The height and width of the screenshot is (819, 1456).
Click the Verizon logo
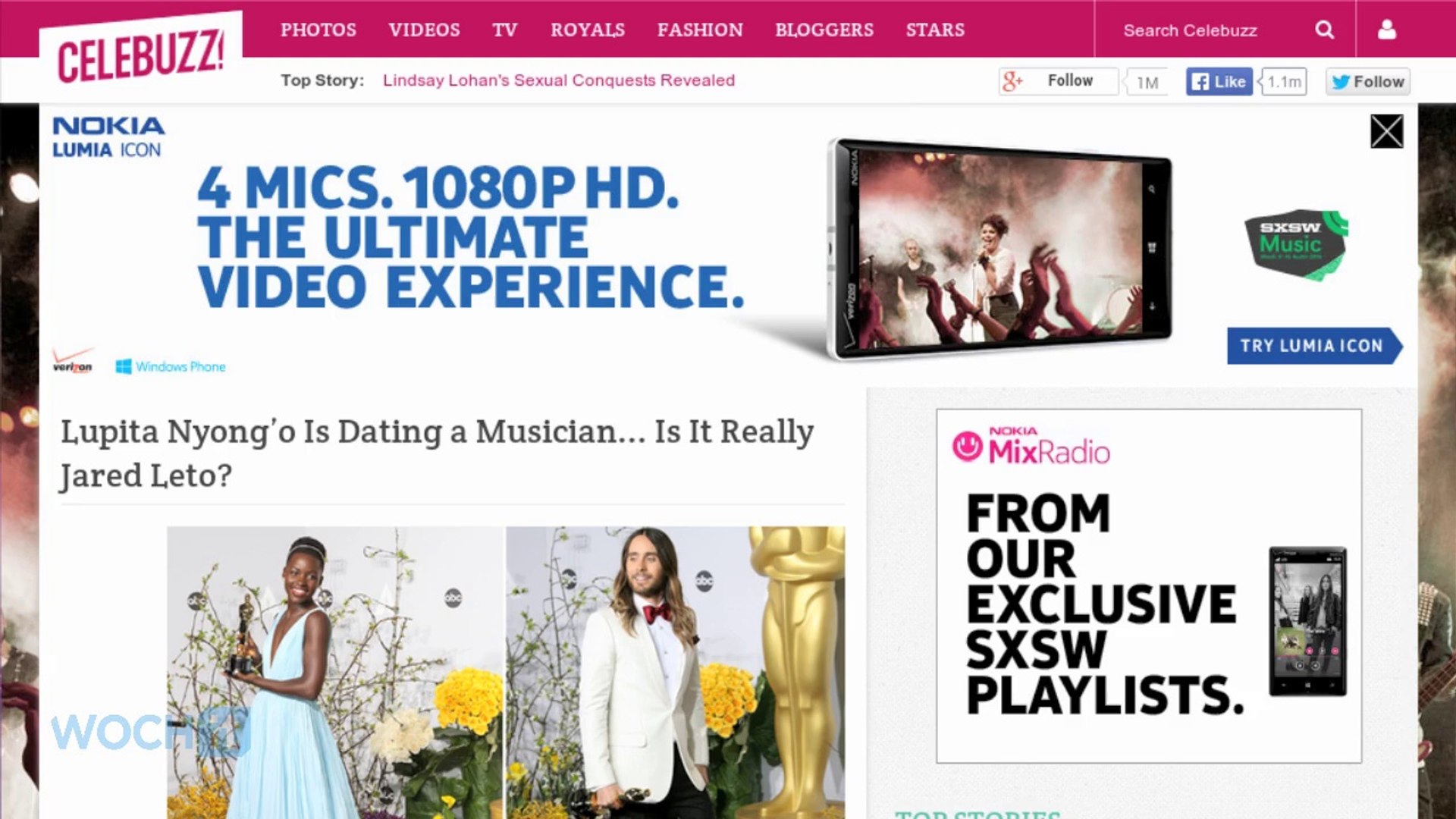pyautogui.click(x=73, y=361)
